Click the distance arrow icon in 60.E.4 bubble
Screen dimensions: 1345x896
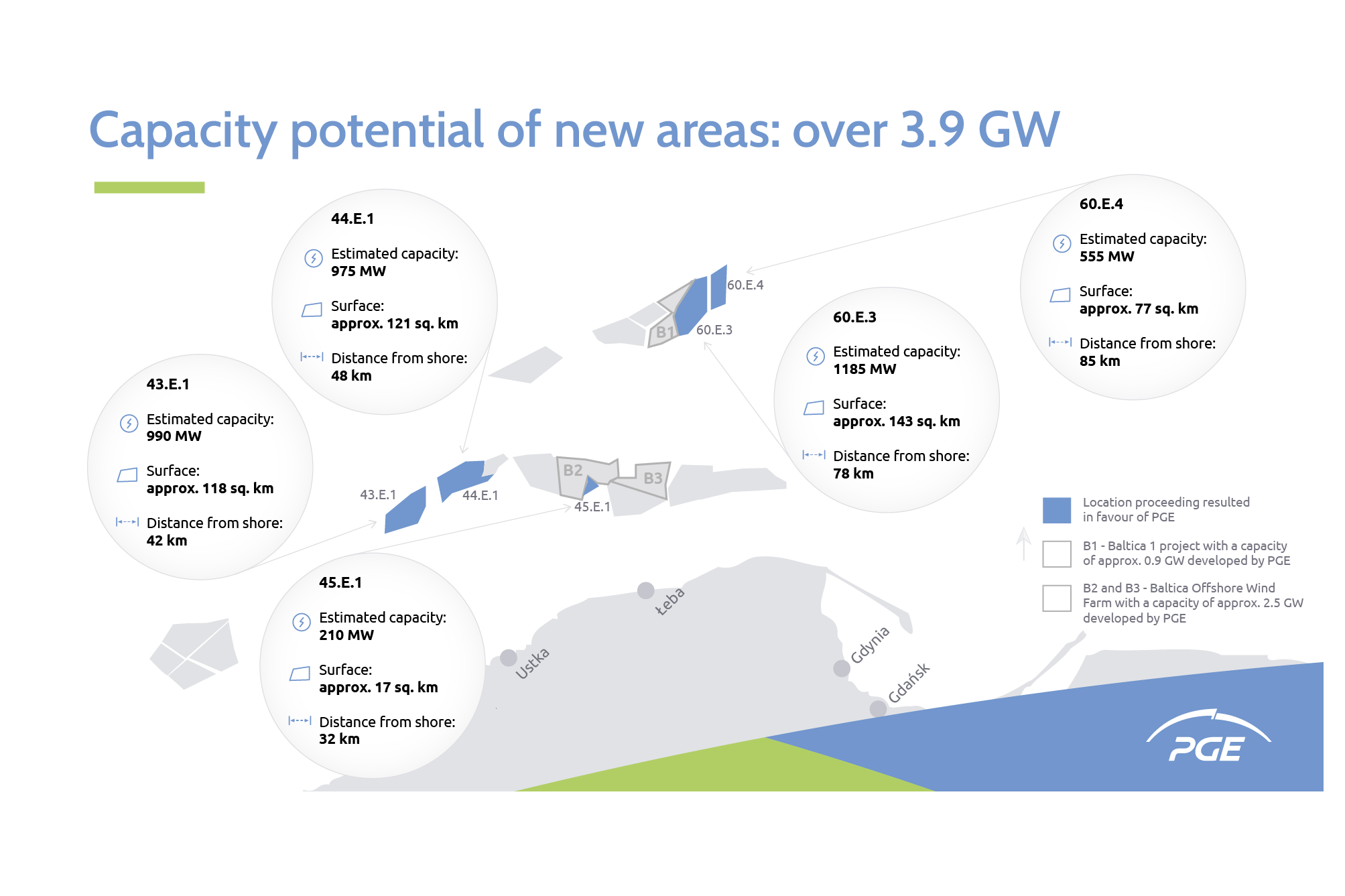tap(1060, 342)
